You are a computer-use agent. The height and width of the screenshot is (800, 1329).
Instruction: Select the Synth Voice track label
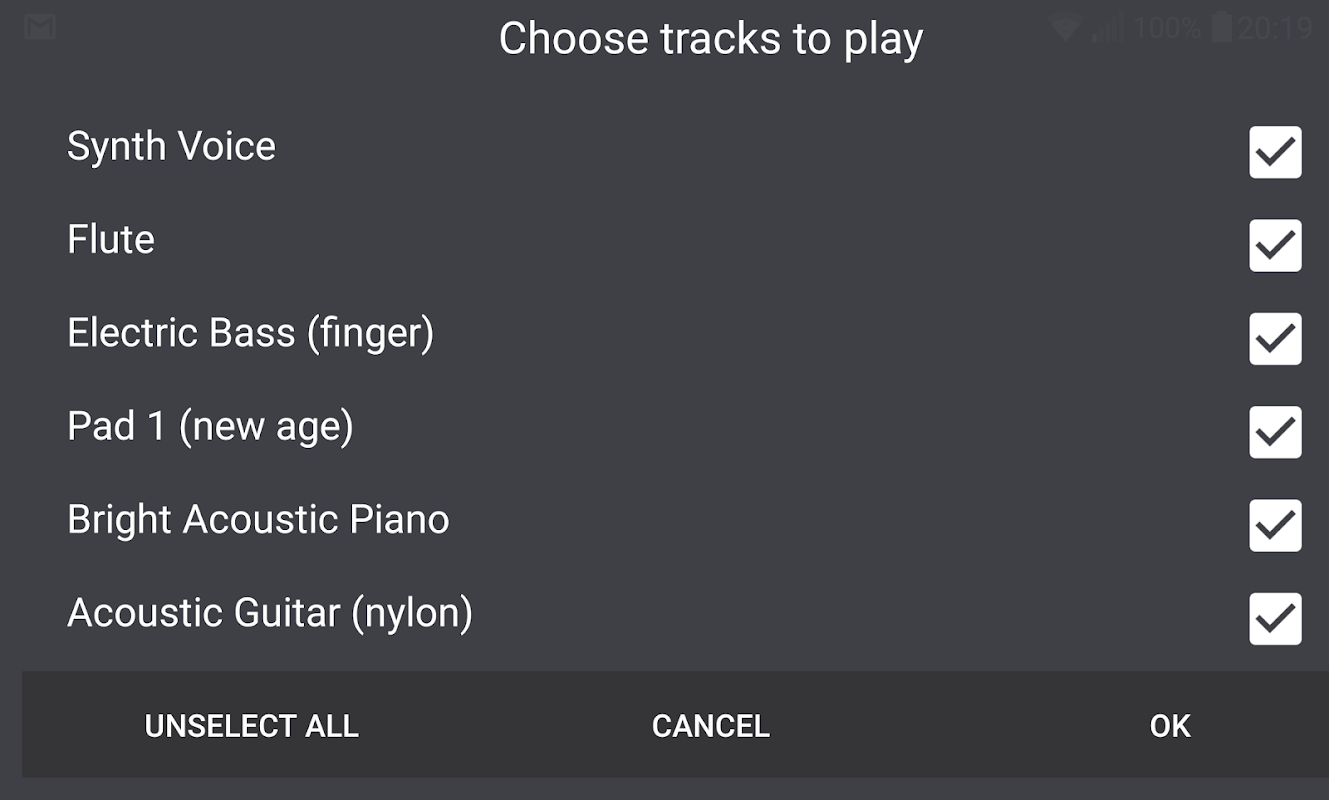[x=171, y=146]
